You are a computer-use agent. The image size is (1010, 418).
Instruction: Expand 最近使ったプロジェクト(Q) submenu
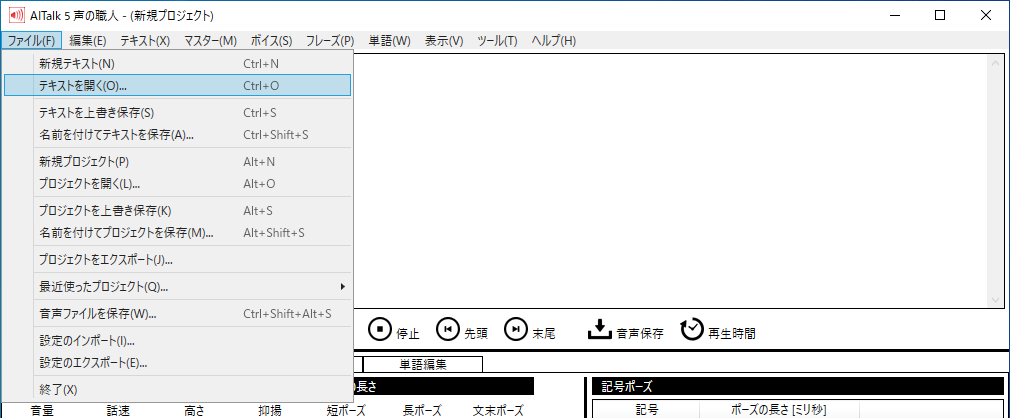click(x=177, y=287)
